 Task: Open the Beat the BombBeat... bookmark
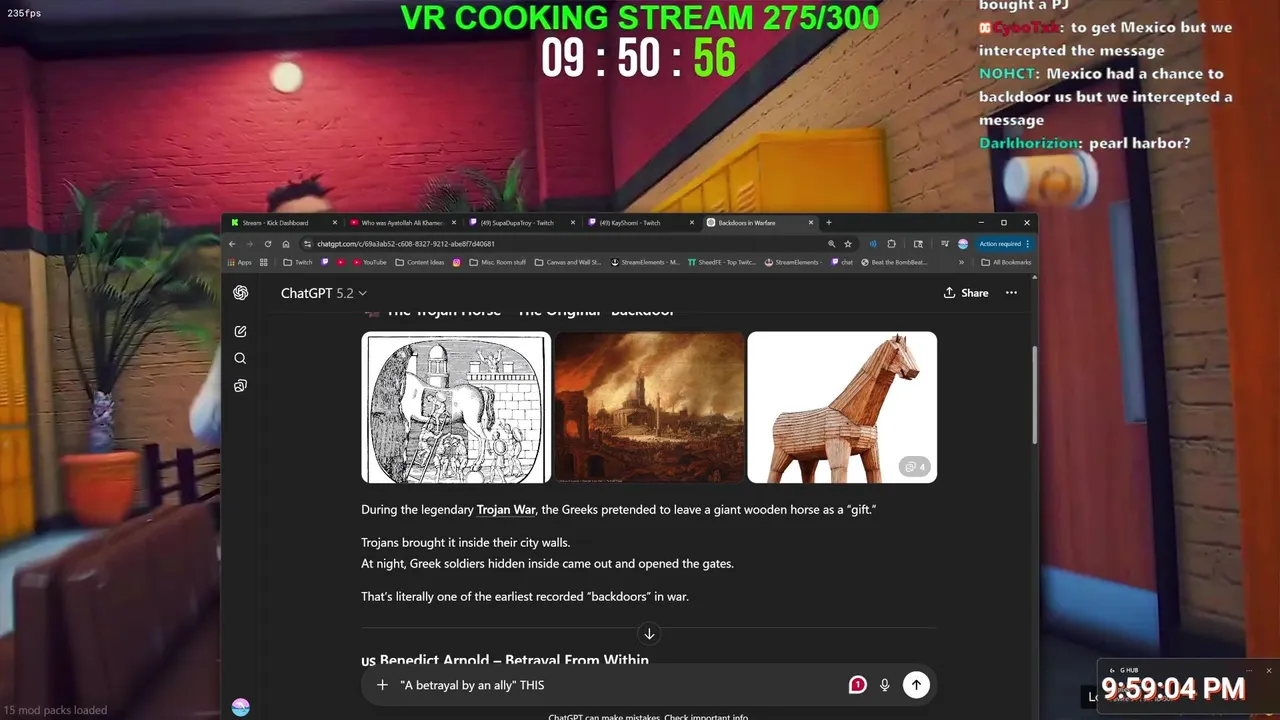(895, 262)
